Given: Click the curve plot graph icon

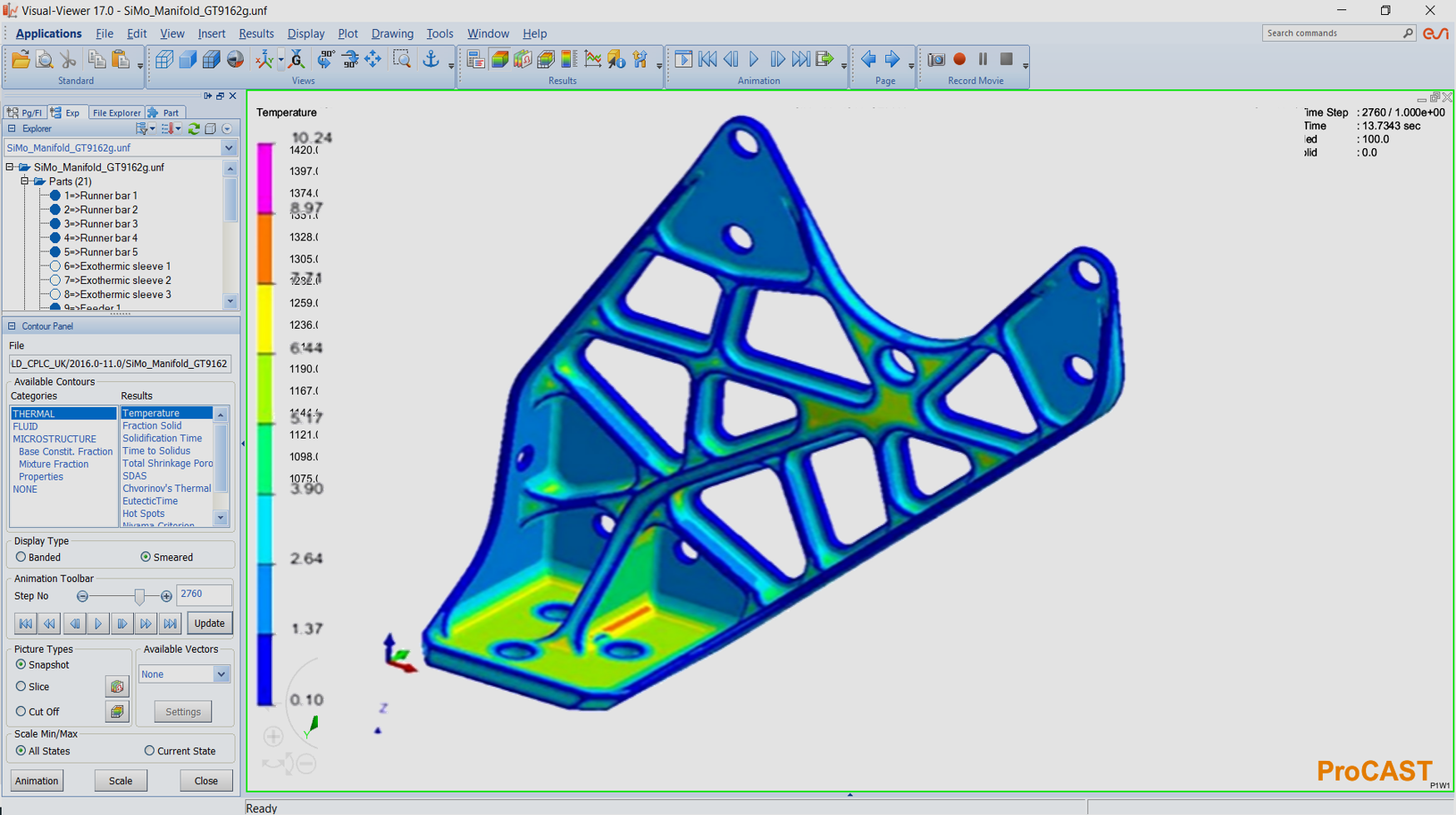Looking at the screenshot, I should (x=592, y=60).
